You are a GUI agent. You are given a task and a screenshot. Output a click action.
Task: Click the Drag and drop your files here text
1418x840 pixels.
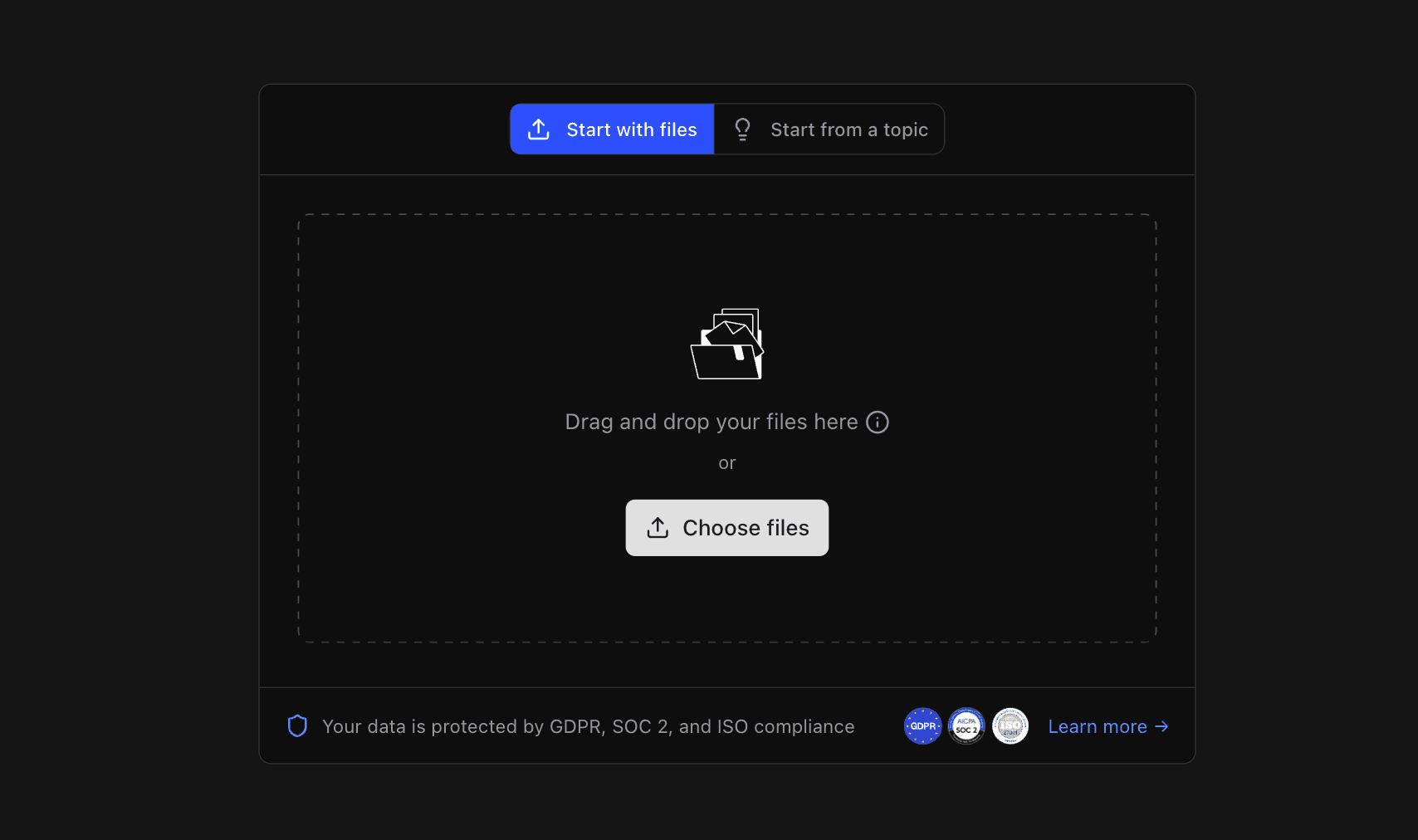(x=711, y=422)
